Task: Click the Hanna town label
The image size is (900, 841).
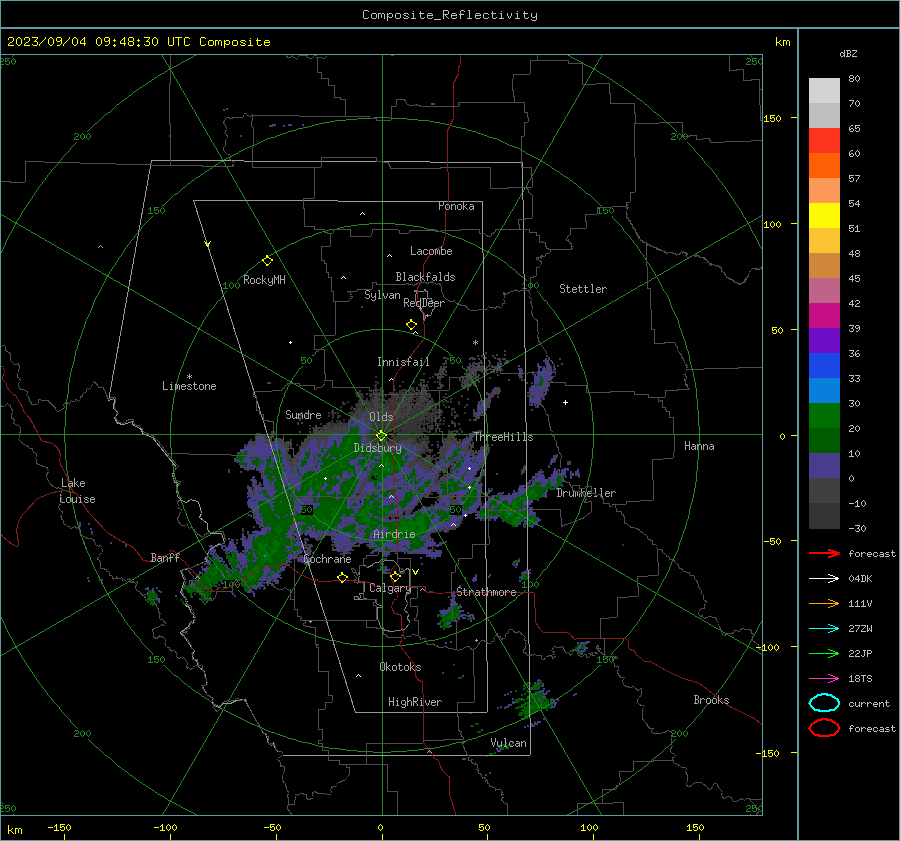Action: 699,446
